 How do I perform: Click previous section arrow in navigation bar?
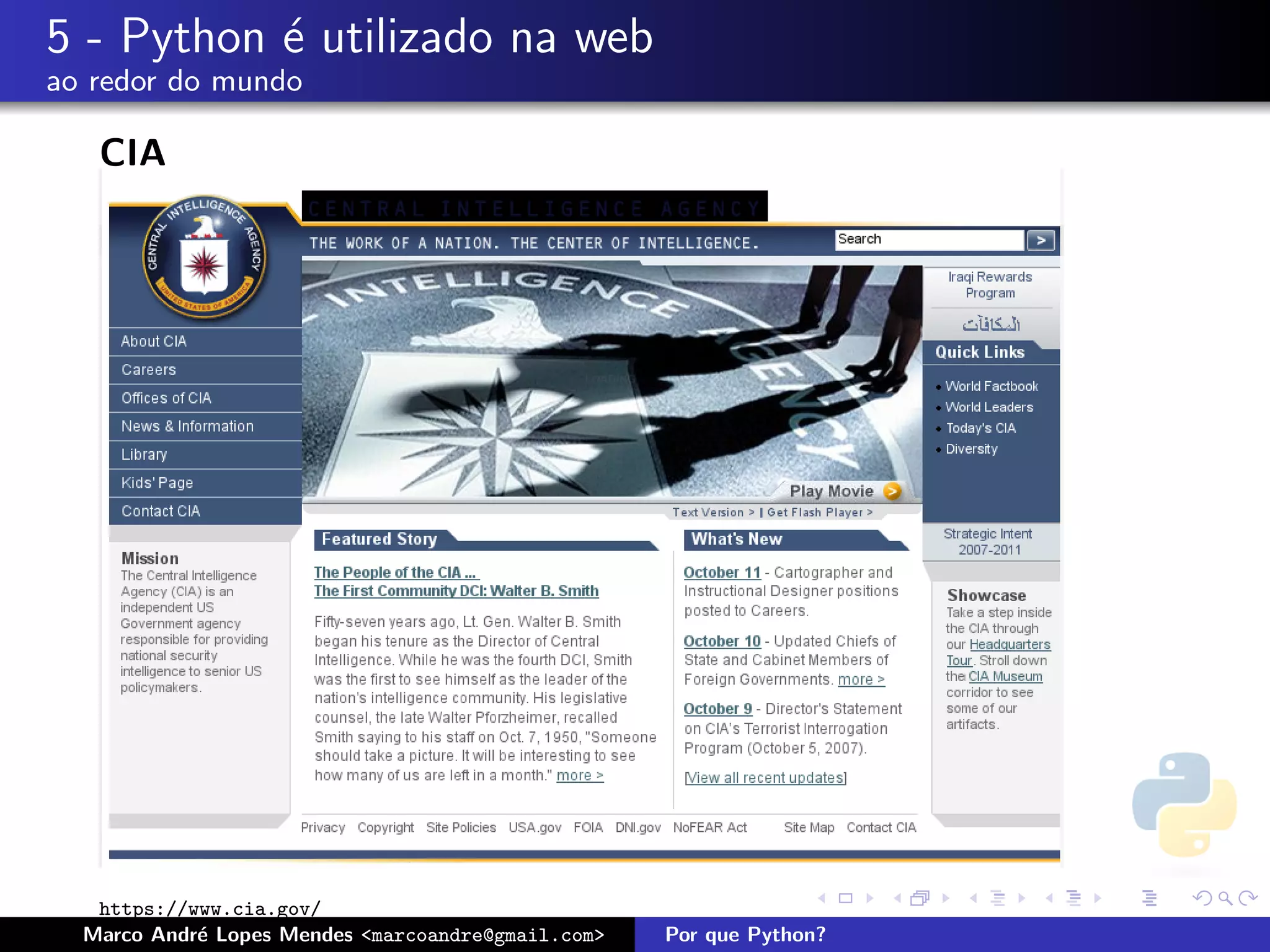1049,898
